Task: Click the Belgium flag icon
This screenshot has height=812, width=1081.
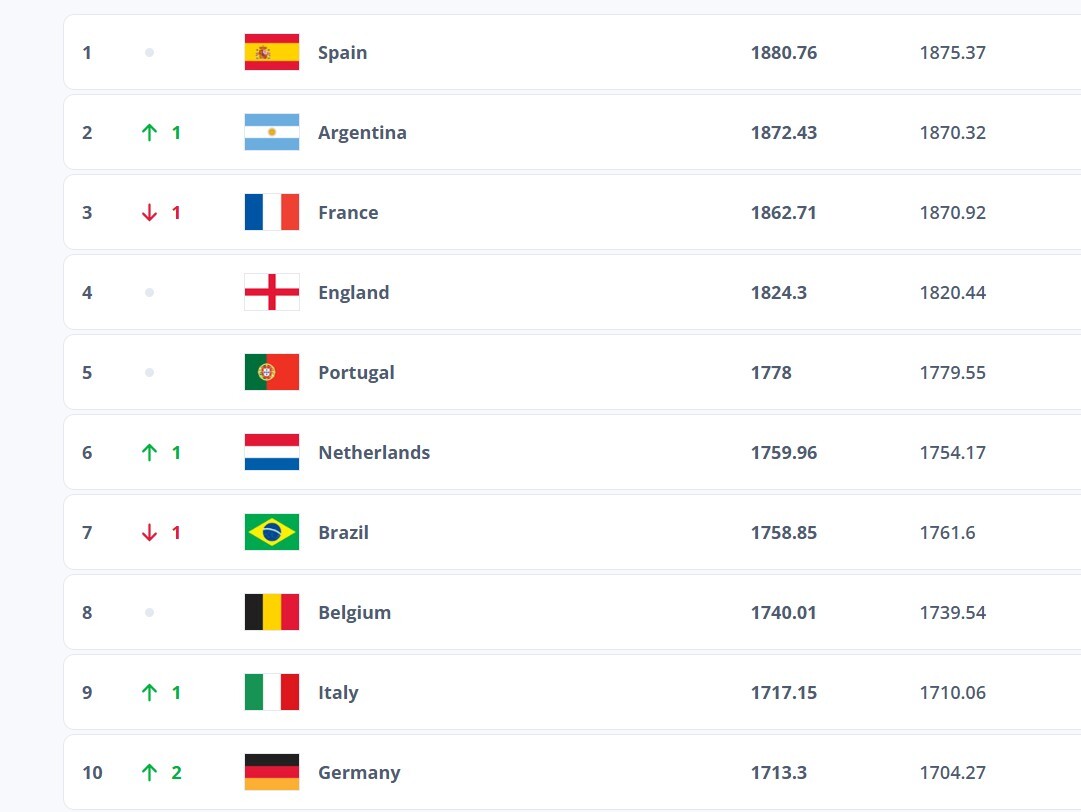Action: pyautogui.click(x=272, y=612)
